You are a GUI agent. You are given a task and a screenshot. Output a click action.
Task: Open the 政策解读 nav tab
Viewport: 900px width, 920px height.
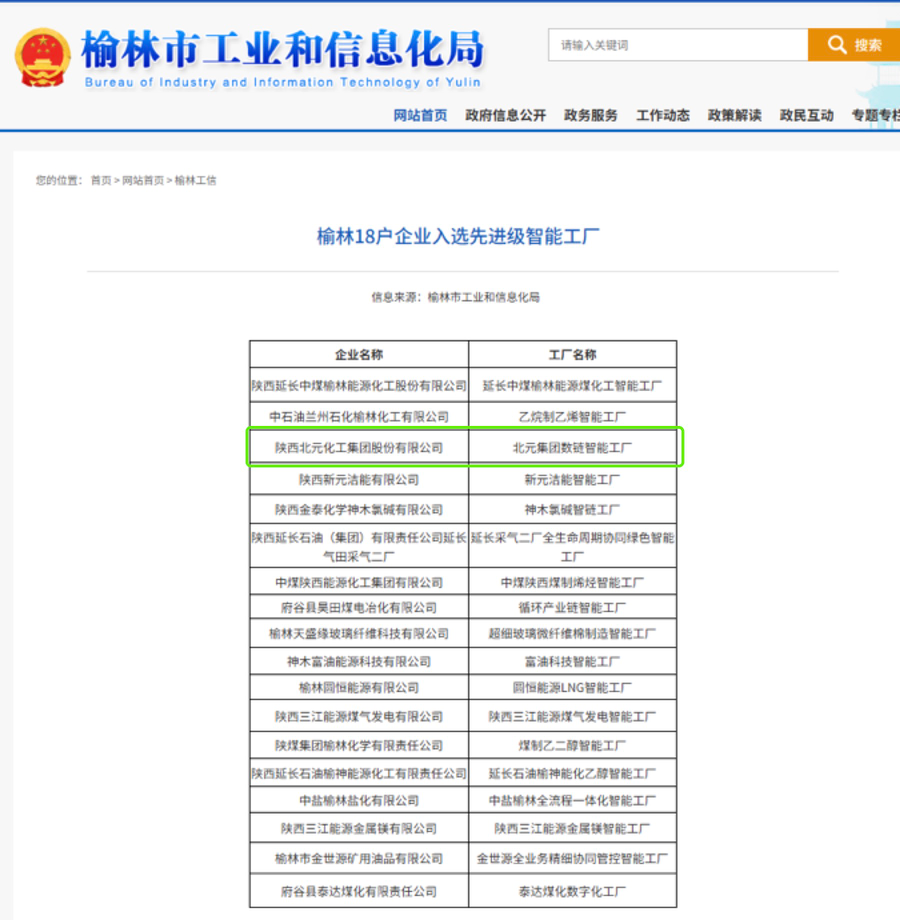(735, 116)
